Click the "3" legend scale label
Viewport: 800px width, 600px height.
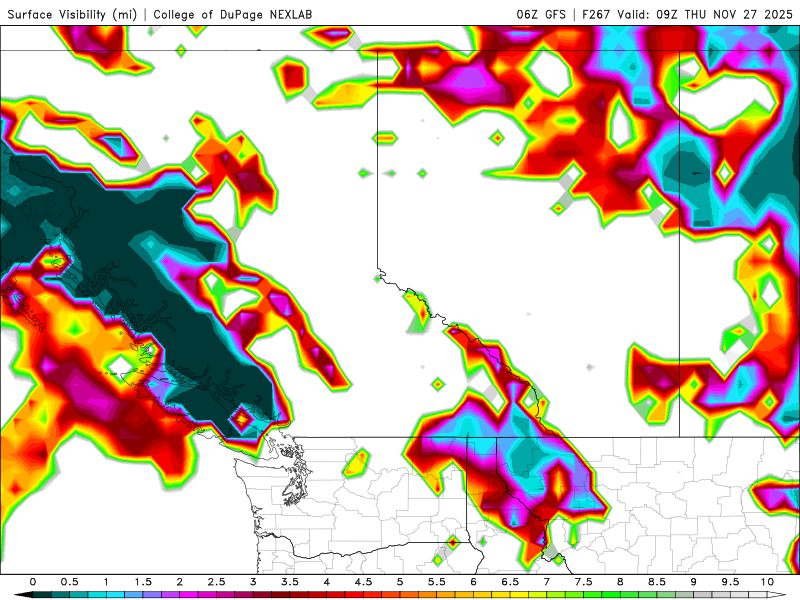pos(253,582)
